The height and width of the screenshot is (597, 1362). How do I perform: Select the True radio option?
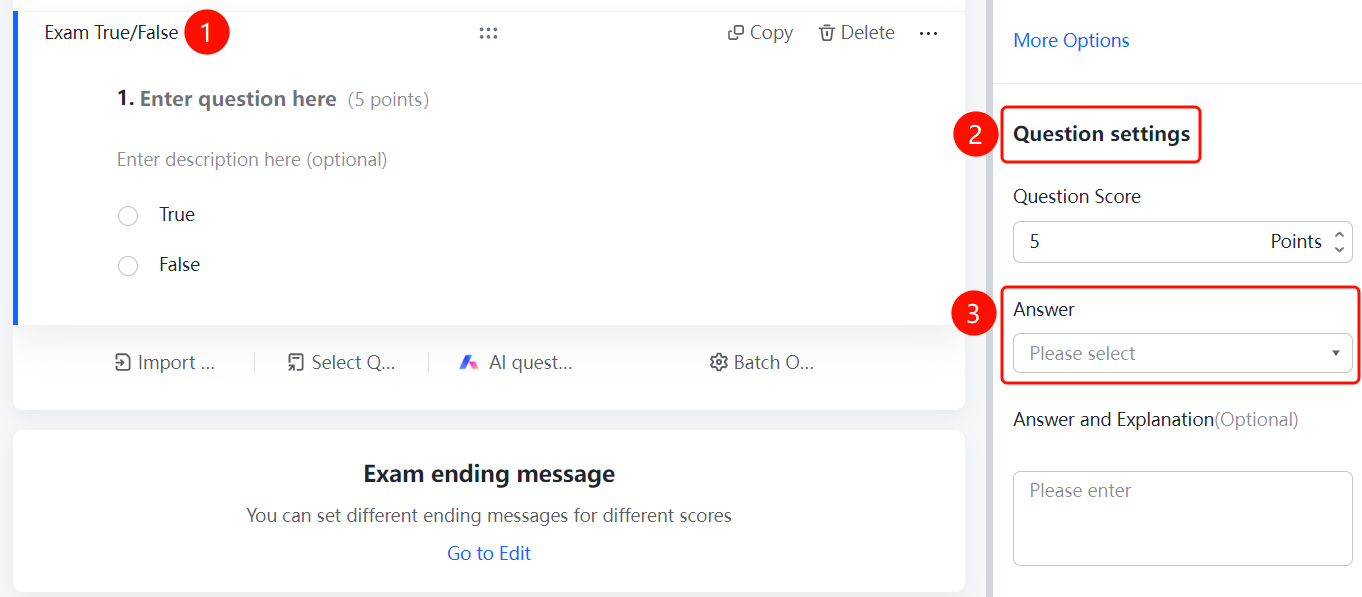pyautogui.click(x=128, y=216)
